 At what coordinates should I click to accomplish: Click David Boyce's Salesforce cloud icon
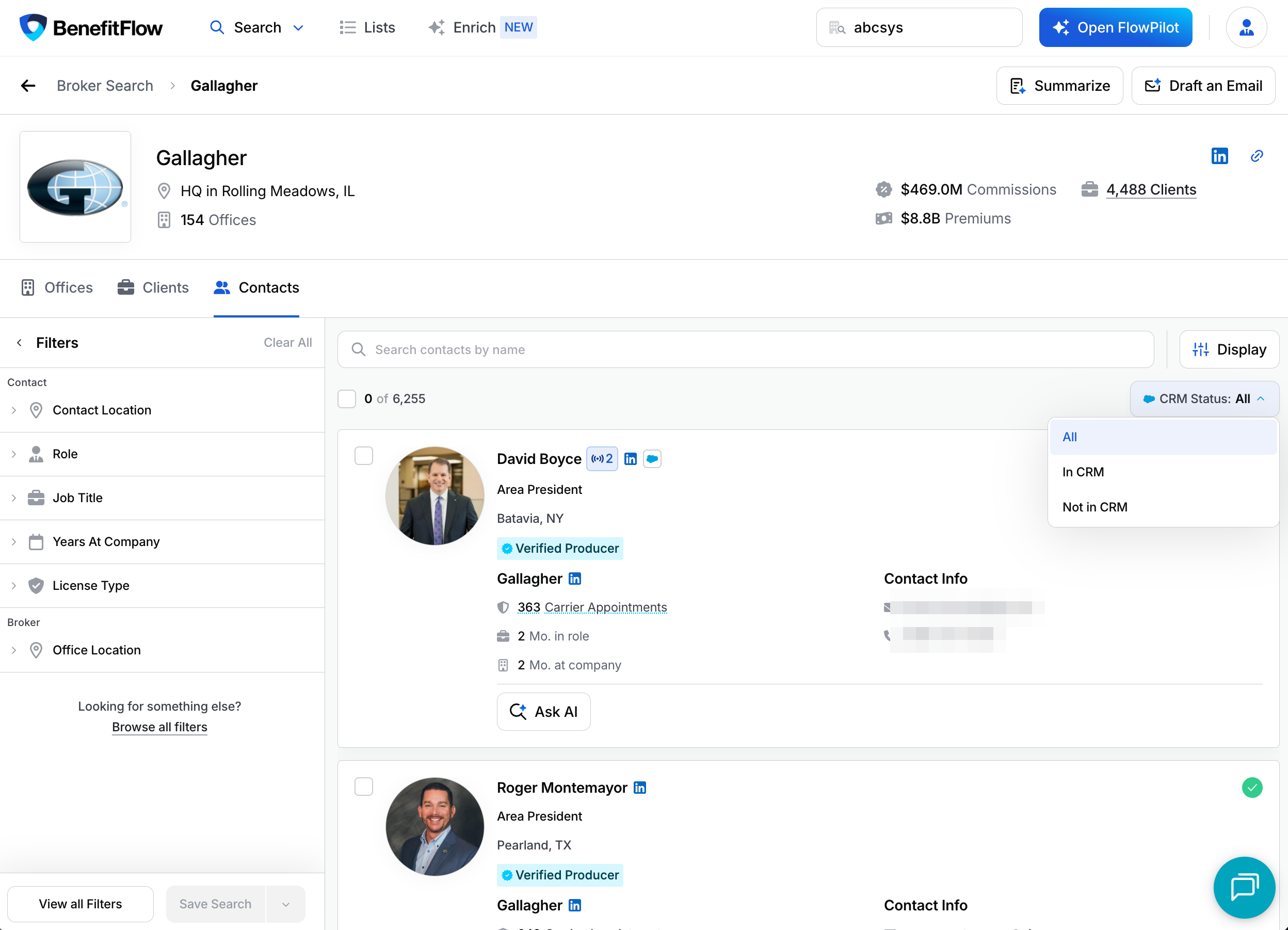coord(652,458)
